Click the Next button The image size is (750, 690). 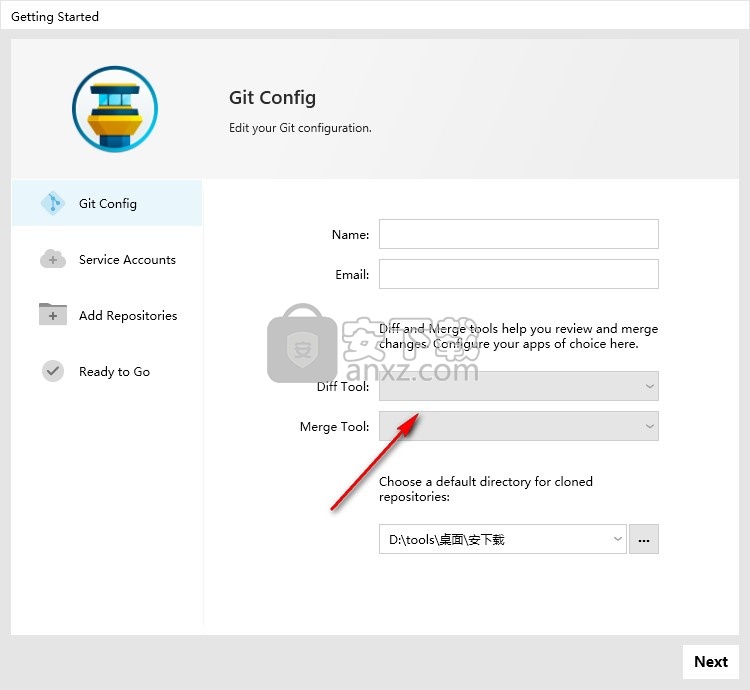[711, 662]
